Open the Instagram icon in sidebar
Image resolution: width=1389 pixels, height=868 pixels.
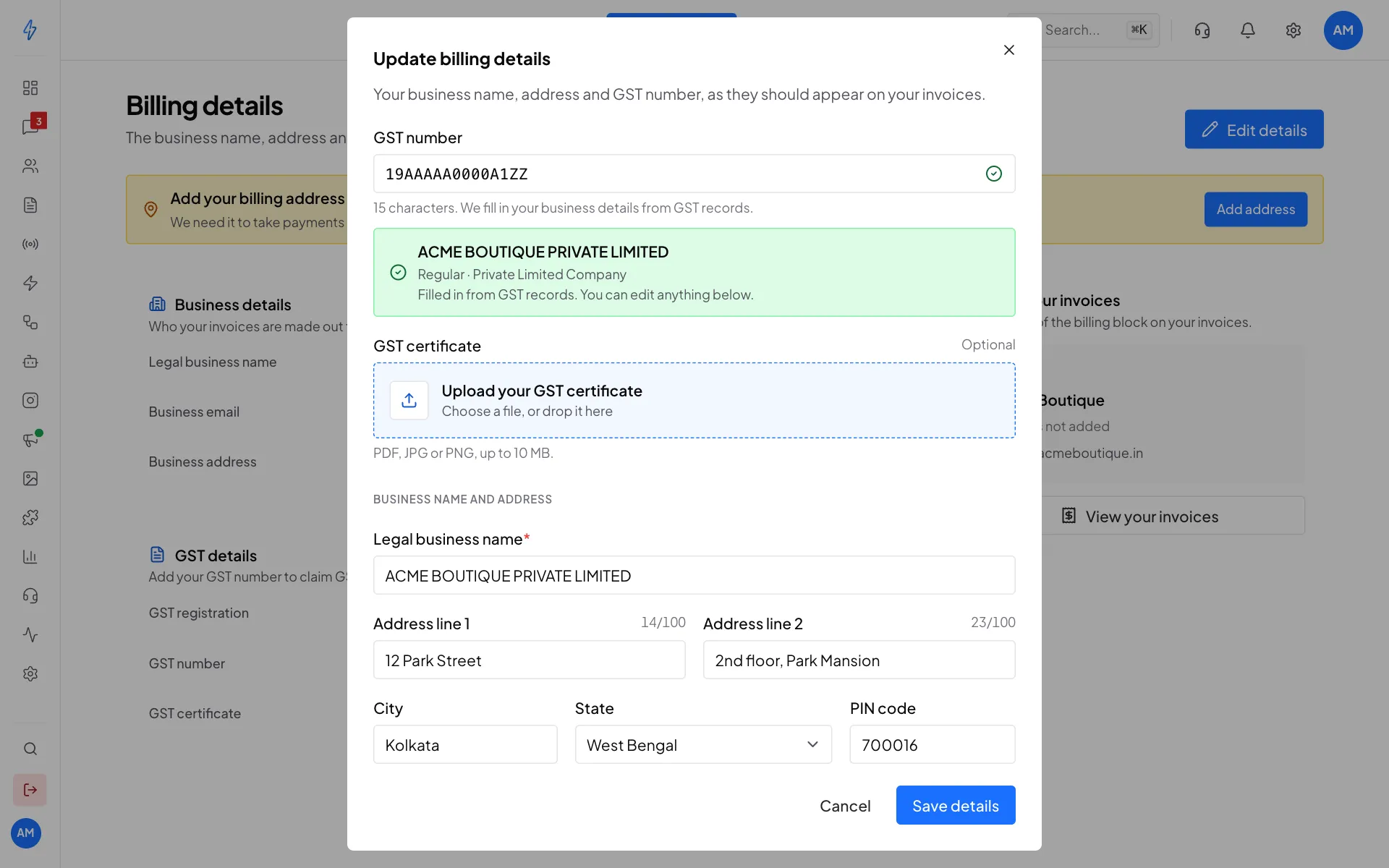point(30,400)
